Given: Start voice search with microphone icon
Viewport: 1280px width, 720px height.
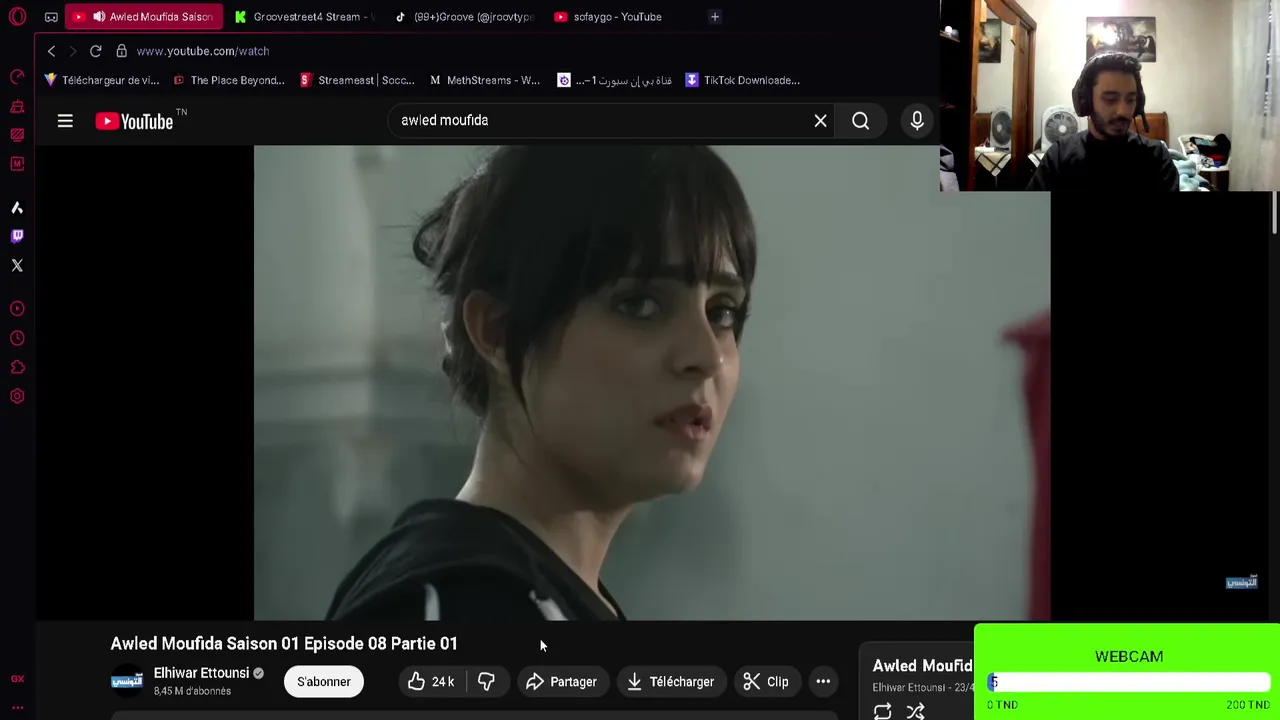Looking at the screenshot, I should (917, 121).
